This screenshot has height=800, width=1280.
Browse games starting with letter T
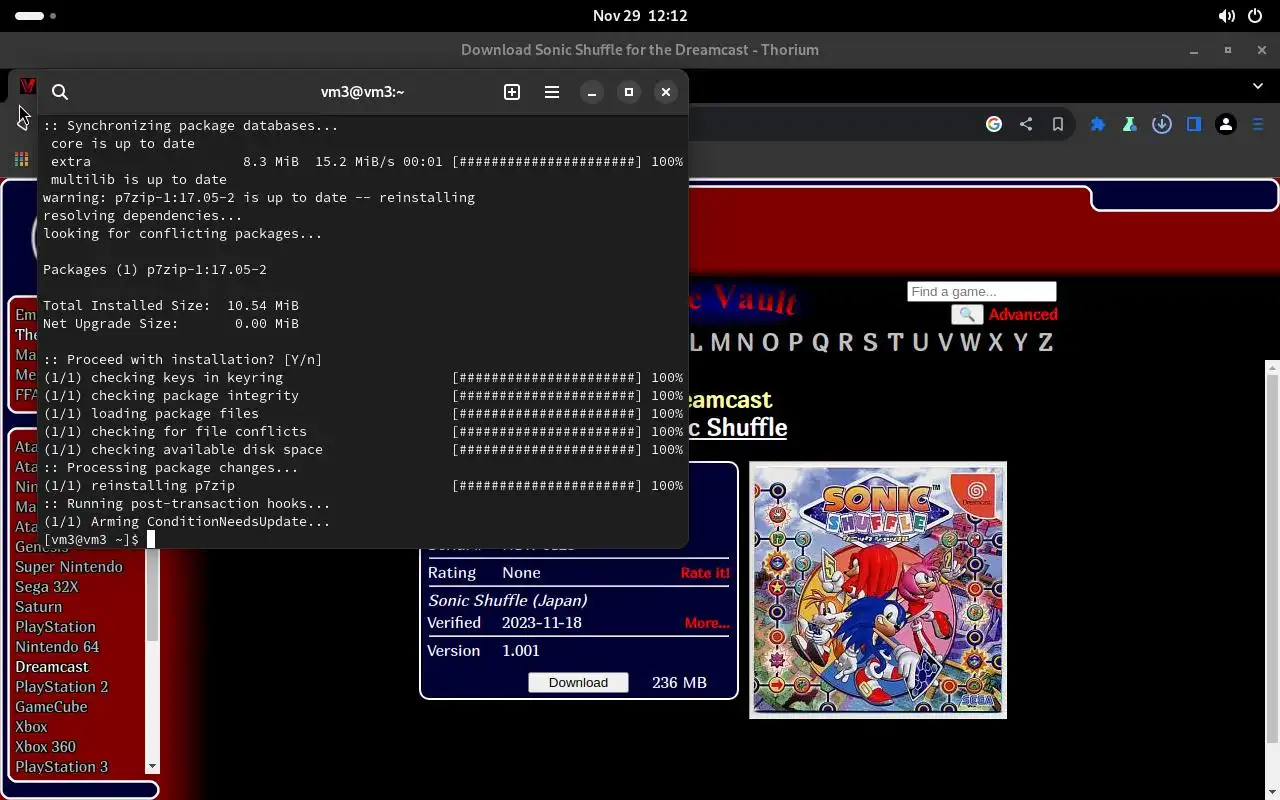point(895,343)
